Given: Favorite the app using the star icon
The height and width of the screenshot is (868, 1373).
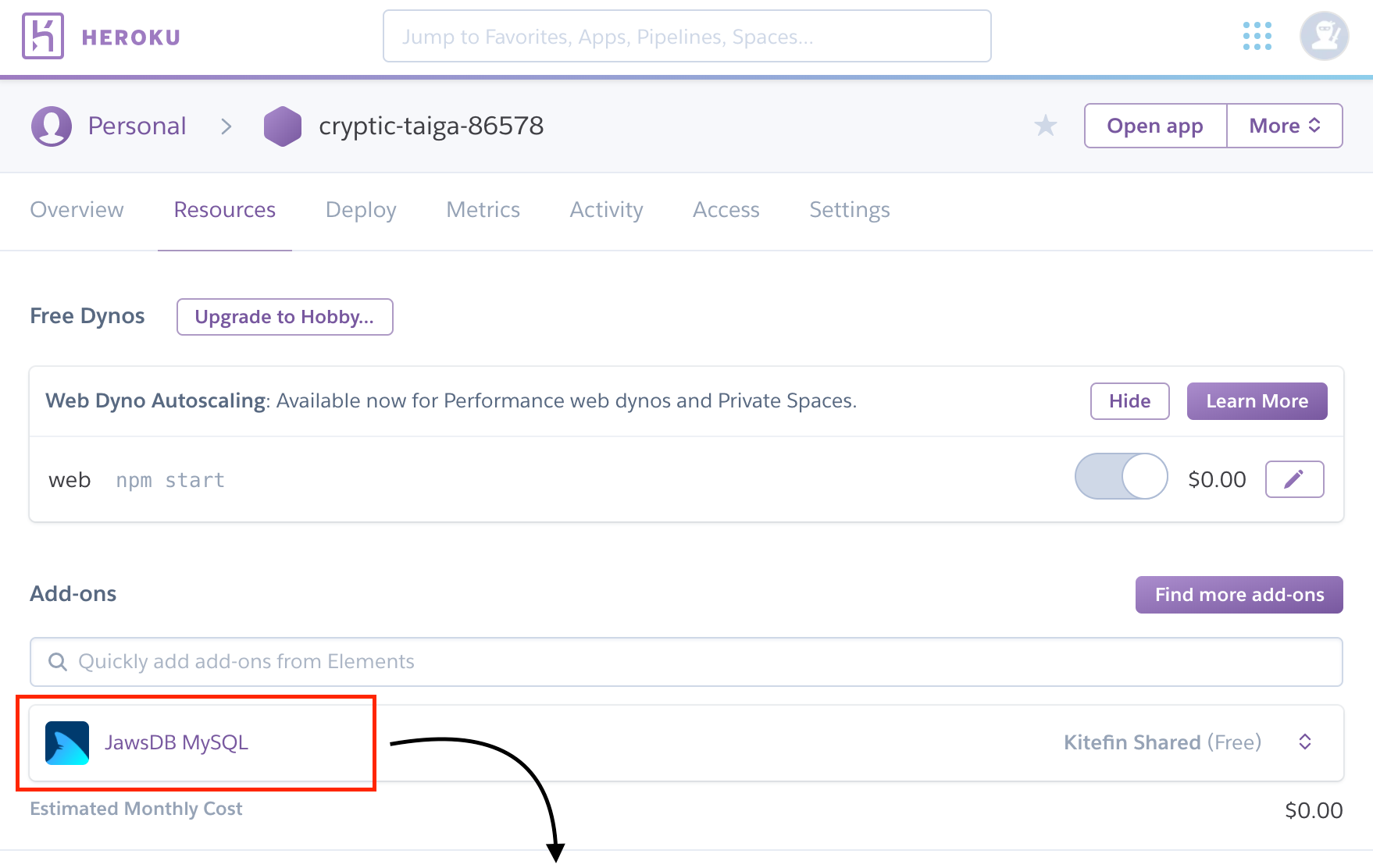Looking at the screenshot, I should [1046, 125].
